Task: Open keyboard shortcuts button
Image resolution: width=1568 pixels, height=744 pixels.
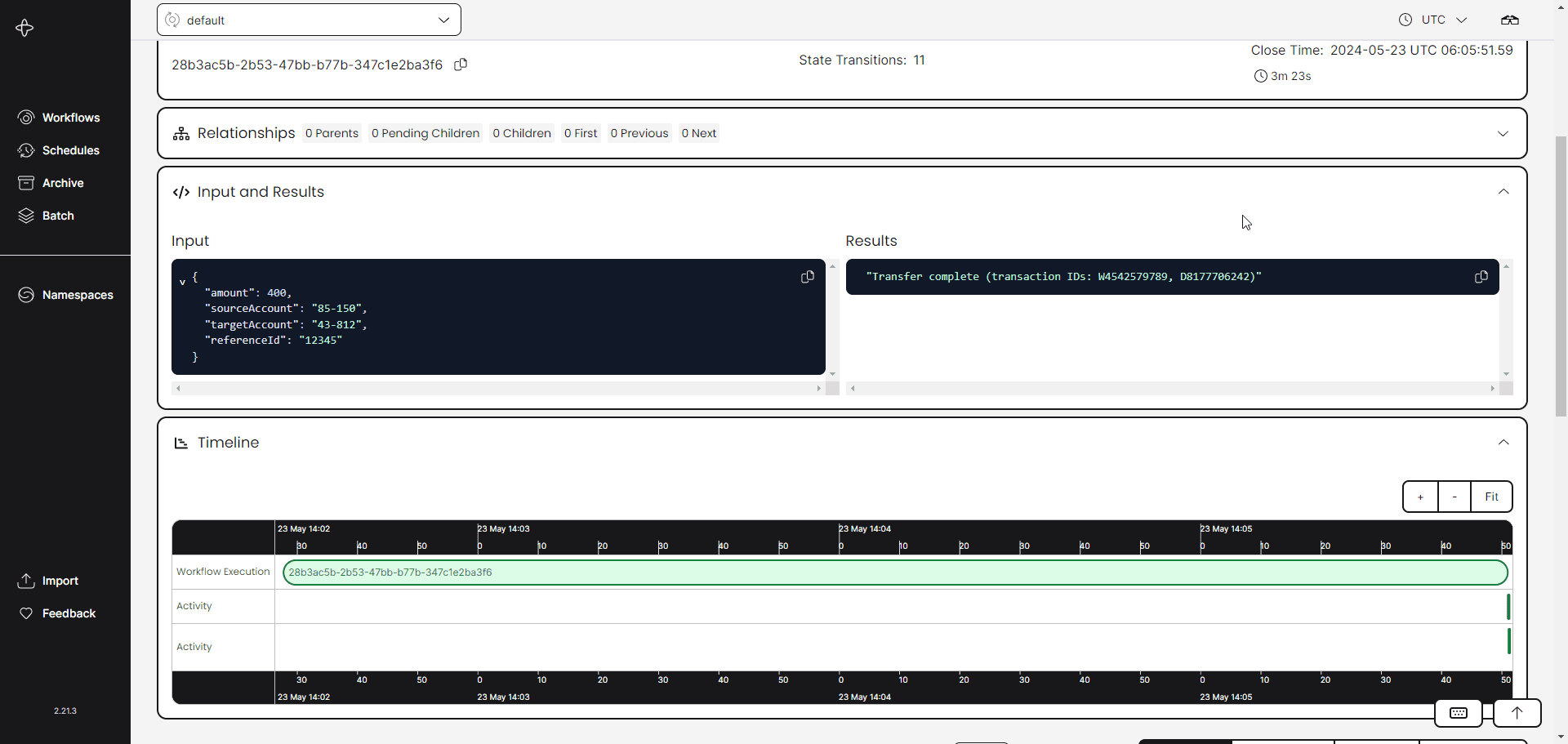Action: (1458, 713)
